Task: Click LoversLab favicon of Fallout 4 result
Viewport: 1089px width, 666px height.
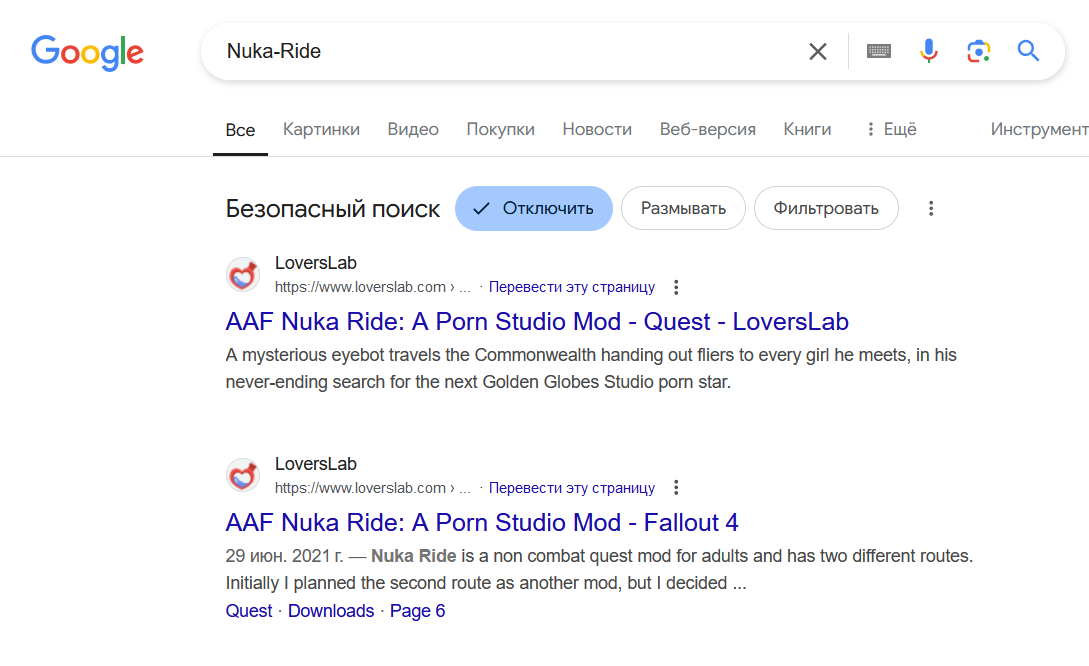Action: coord(243,475)
